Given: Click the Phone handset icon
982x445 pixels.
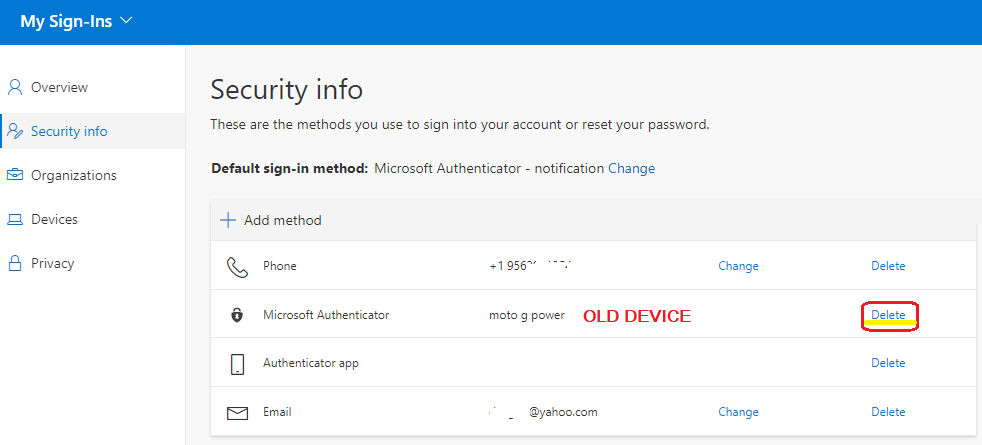Looking at the screenshot, I should pyautogui.click(x=237, y=267).
